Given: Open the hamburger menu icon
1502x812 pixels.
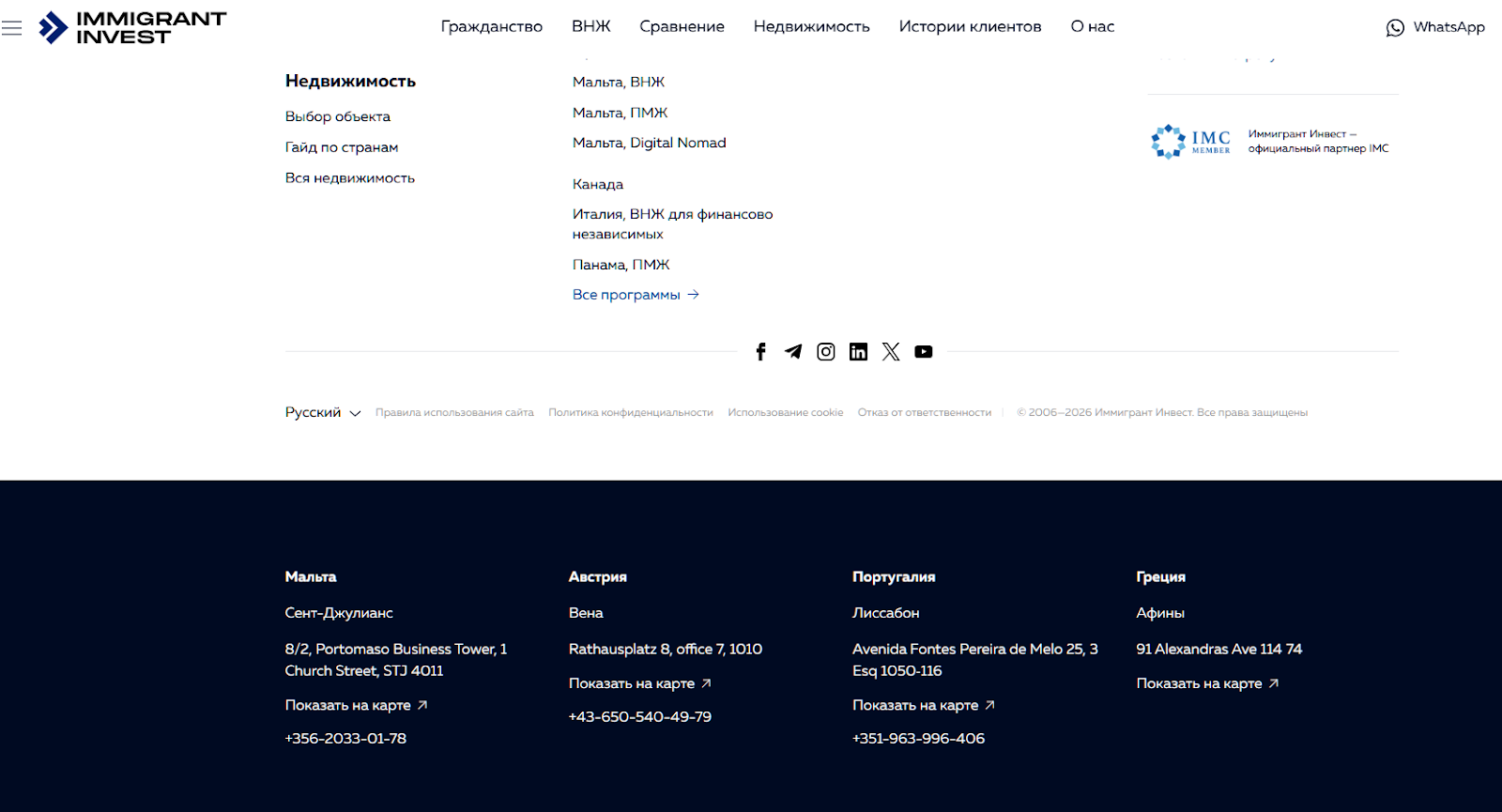Looking at the screenshot, I should point(12,28).
